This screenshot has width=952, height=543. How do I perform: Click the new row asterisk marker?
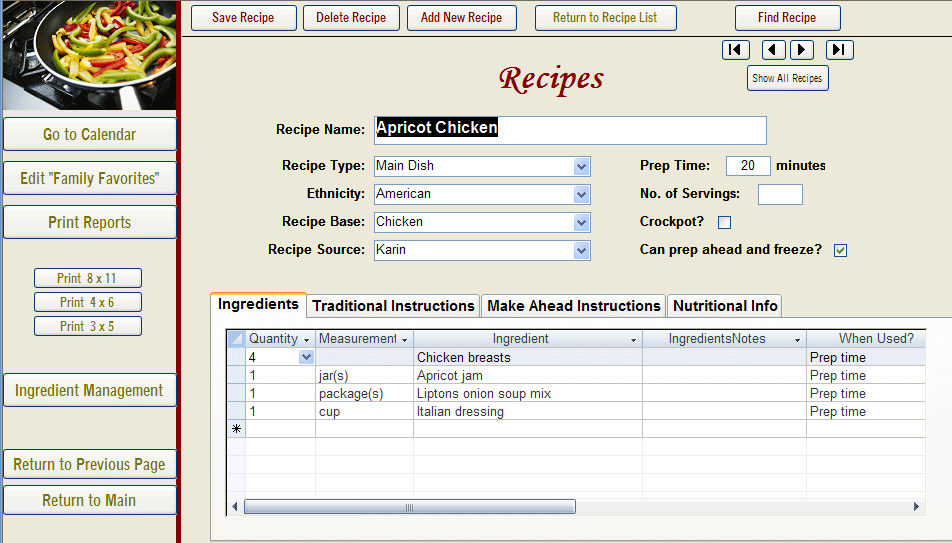click(x=236, y=429)
